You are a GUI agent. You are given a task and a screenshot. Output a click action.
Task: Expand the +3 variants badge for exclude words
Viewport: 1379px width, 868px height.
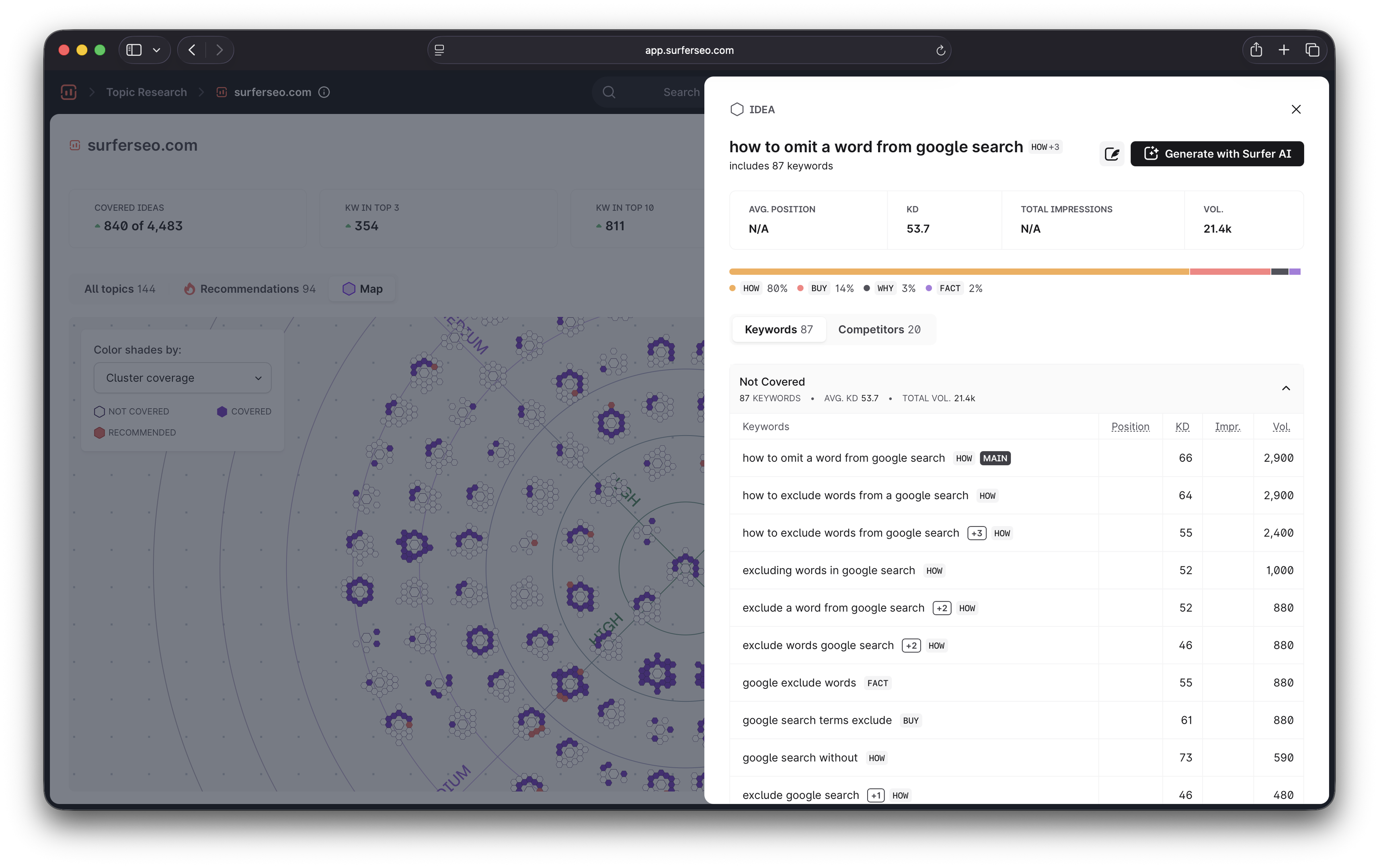coord(977,533)
